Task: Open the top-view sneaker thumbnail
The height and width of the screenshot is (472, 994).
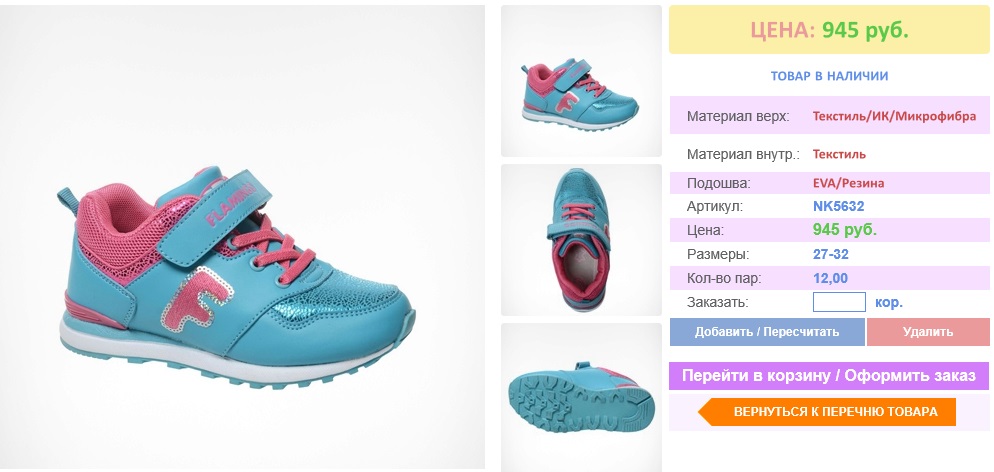Action: click(x=581, y=240)
